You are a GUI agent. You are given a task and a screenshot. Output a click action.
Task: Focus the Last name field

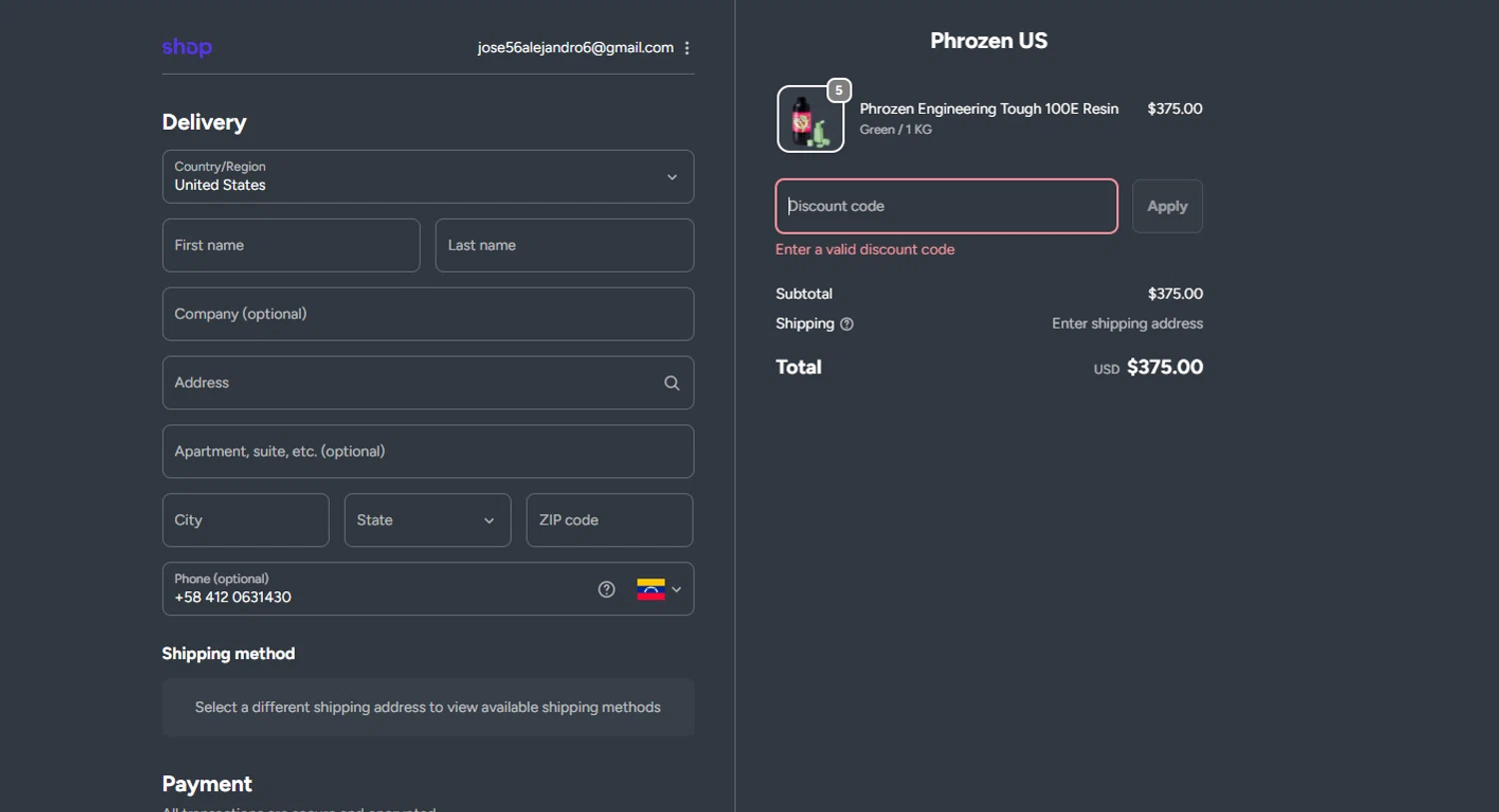click(565, 246)
